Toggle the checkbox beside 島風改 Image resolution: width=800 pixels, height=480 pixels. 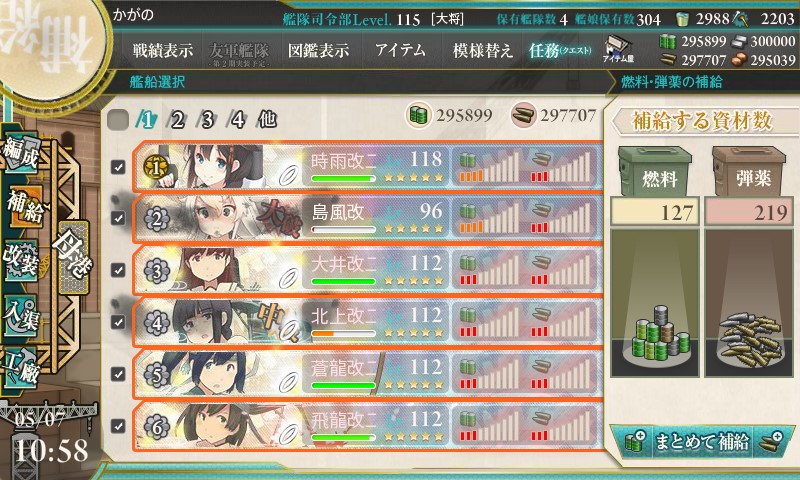pyautogui.click(x=118, y=218)
